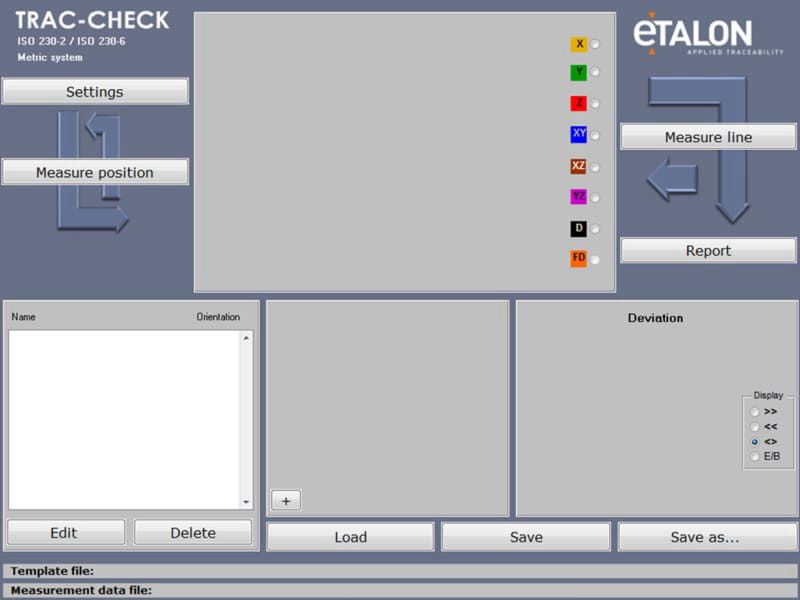Add a new item with plus button
The image size is (800, 600).
point(286,501)
